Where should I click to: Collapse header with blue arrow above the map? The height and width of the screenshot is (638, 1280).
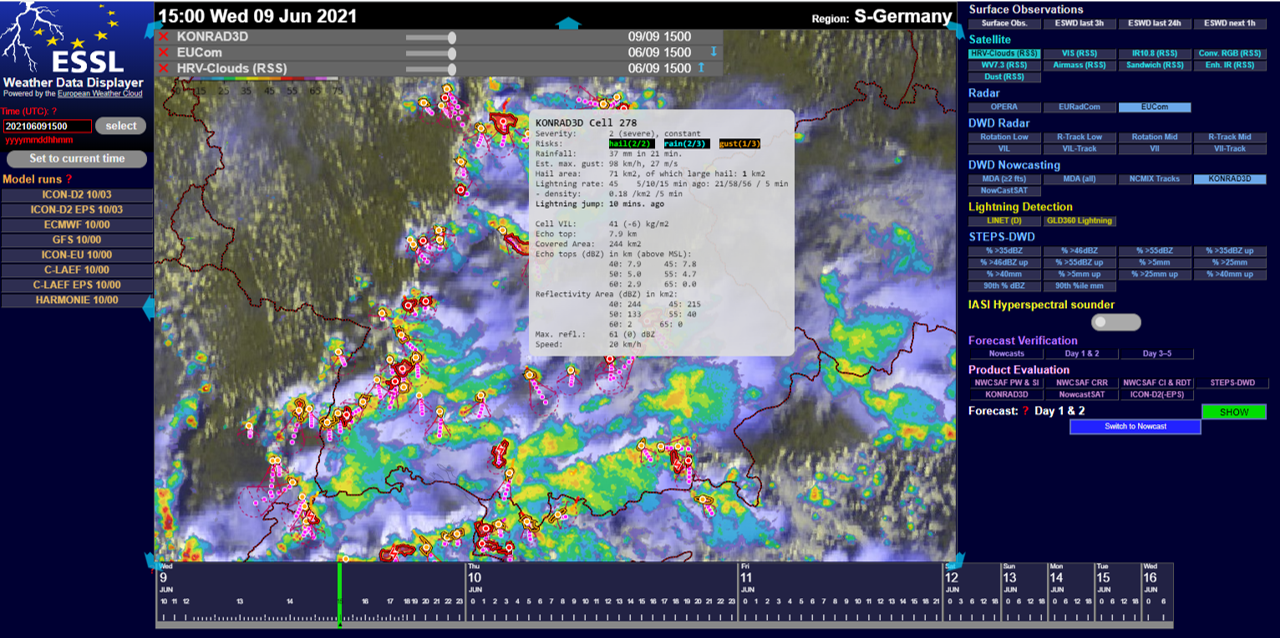tap(568, 23)
